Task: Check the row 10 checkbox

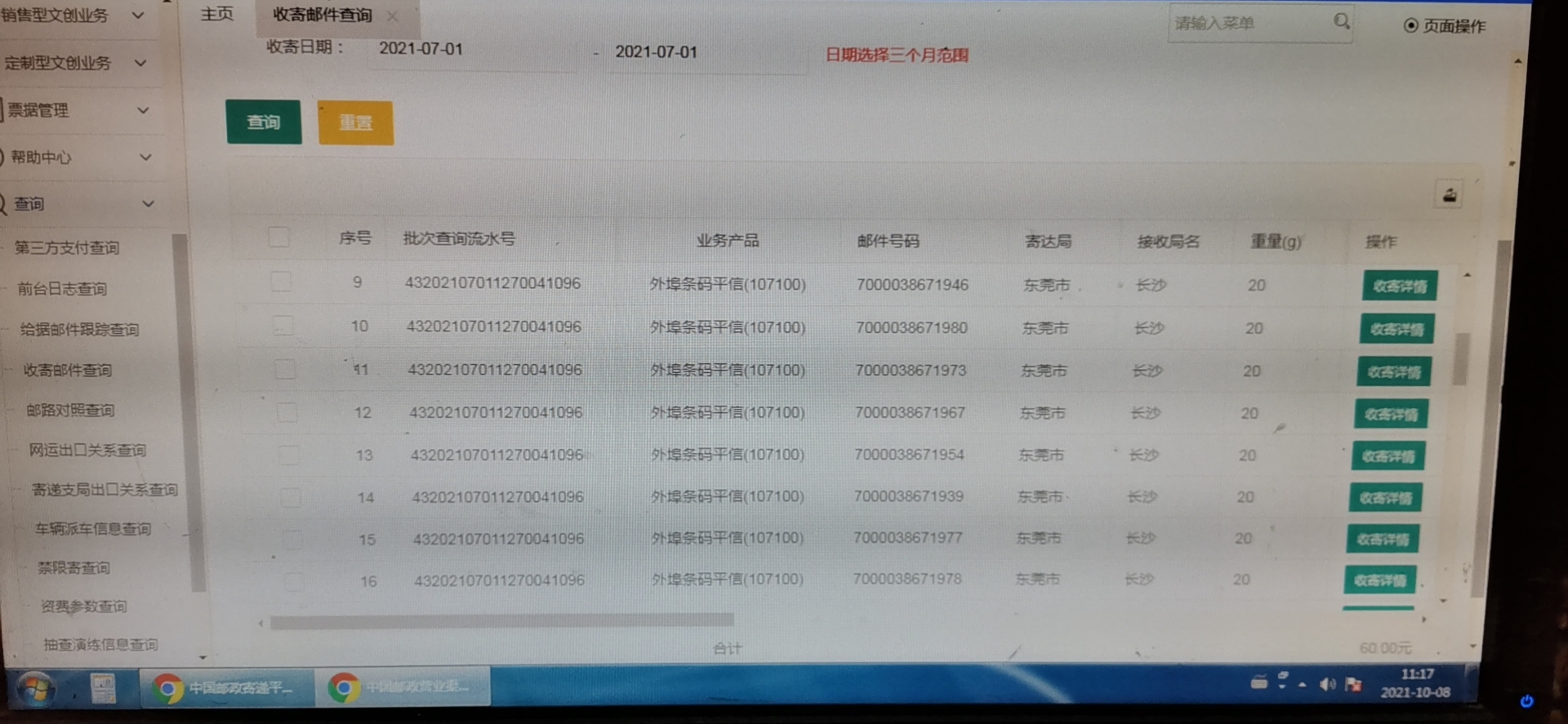Action: coord(283,326)
